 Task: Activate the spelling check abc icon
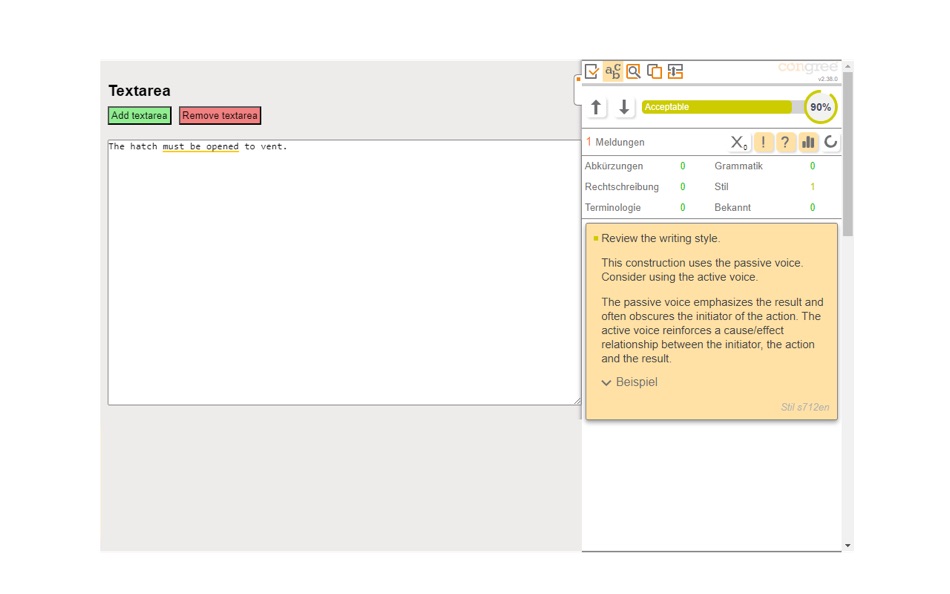click(612, 70)
